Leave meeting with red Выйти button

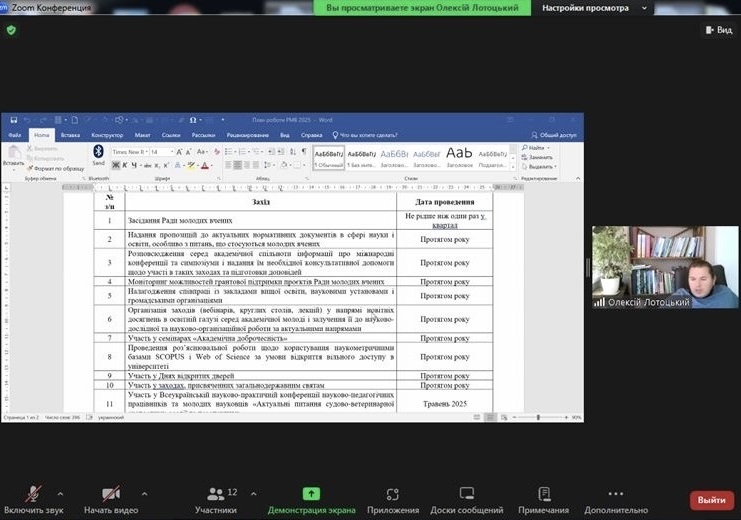point(711,500)
